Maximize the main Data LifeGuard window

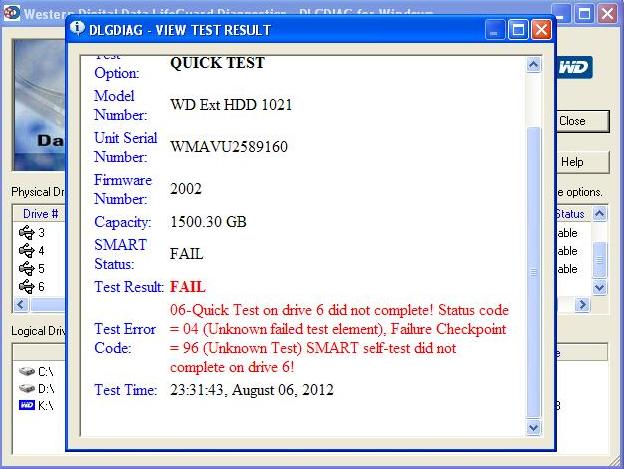tap(584, 13)
